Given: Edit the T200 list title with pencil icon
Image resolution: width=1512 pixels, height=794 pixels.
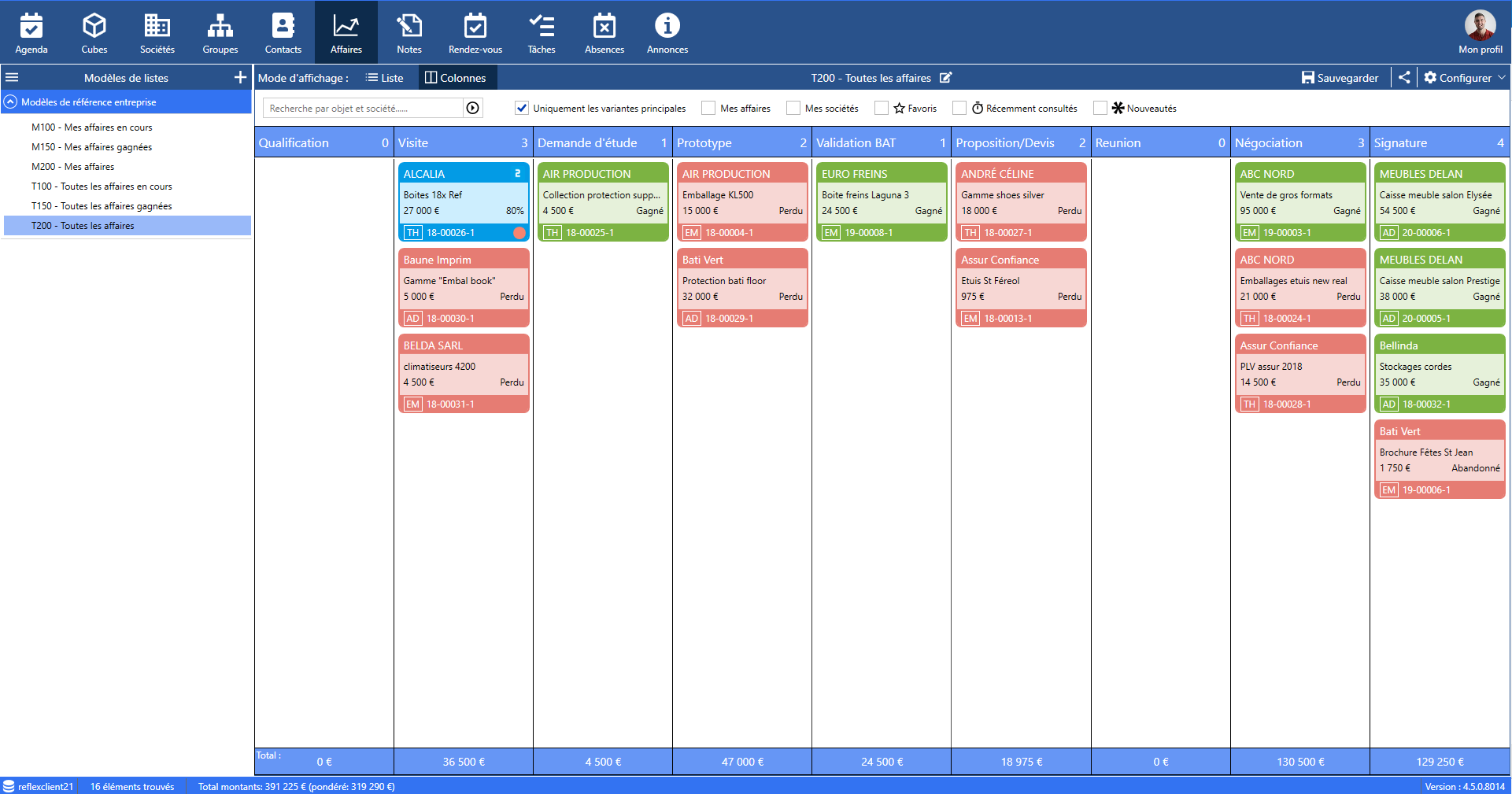Looking at the screenshot, I should pos(945,77).
